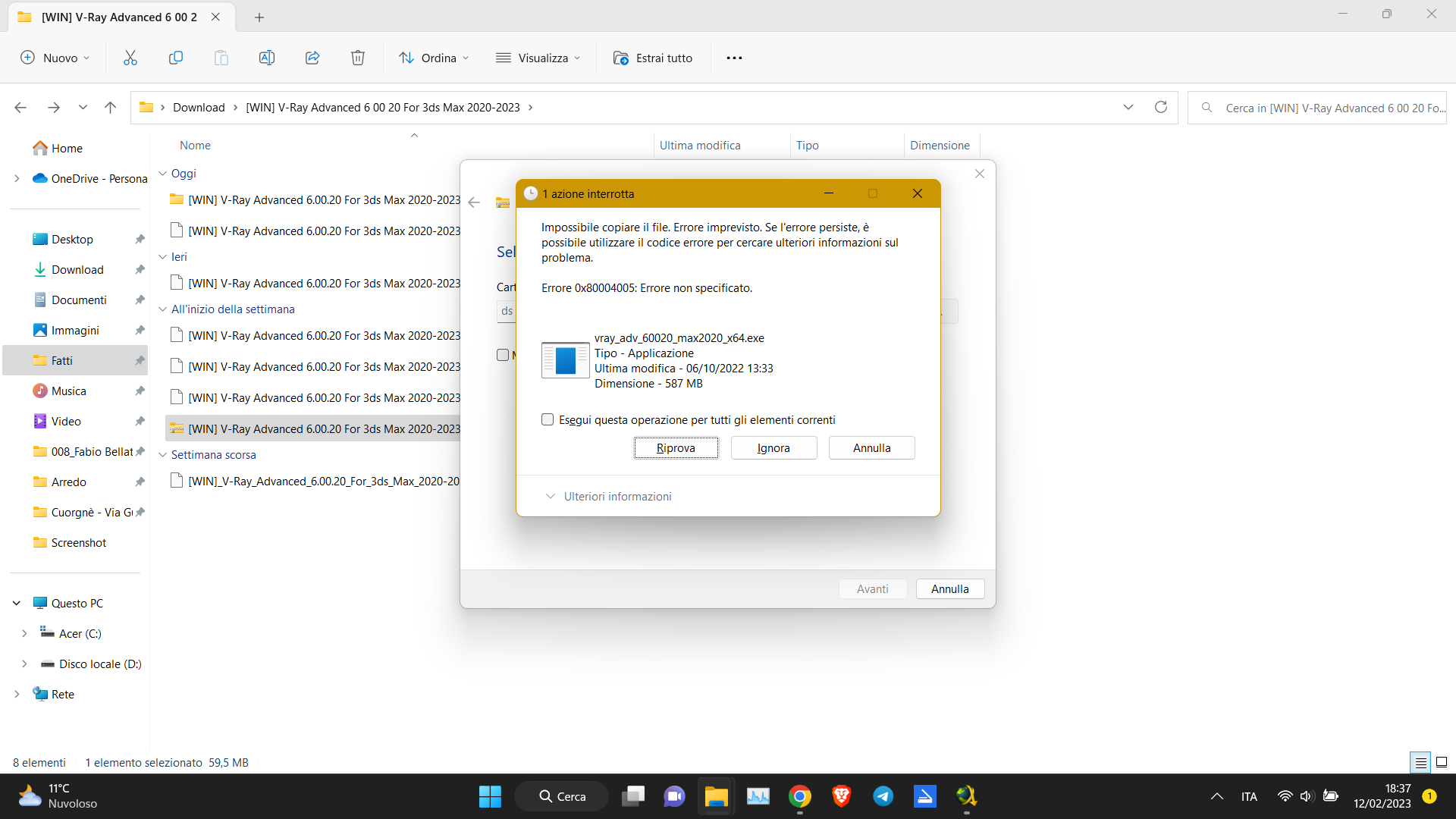Collapse the Settimana scorsa group
Image resolution: width=1456 pixels, height=819 pixels.
tap(162, 455)
